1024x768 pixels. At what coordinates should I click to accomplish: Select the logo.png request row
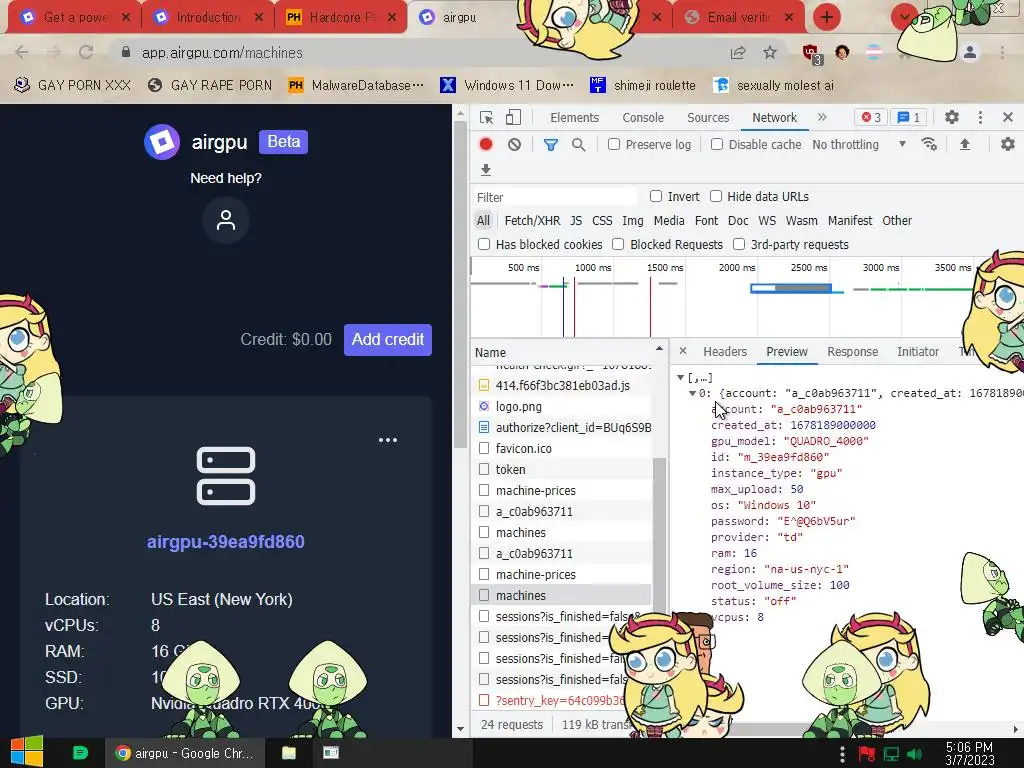(x=561, y=406)
